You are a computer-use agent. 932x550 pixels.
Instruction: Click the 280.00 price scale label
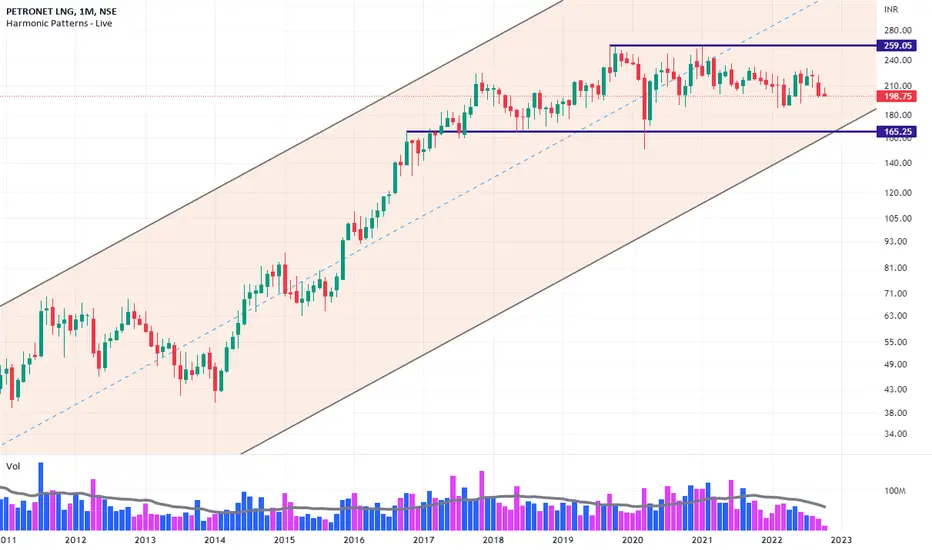(898, 30)
